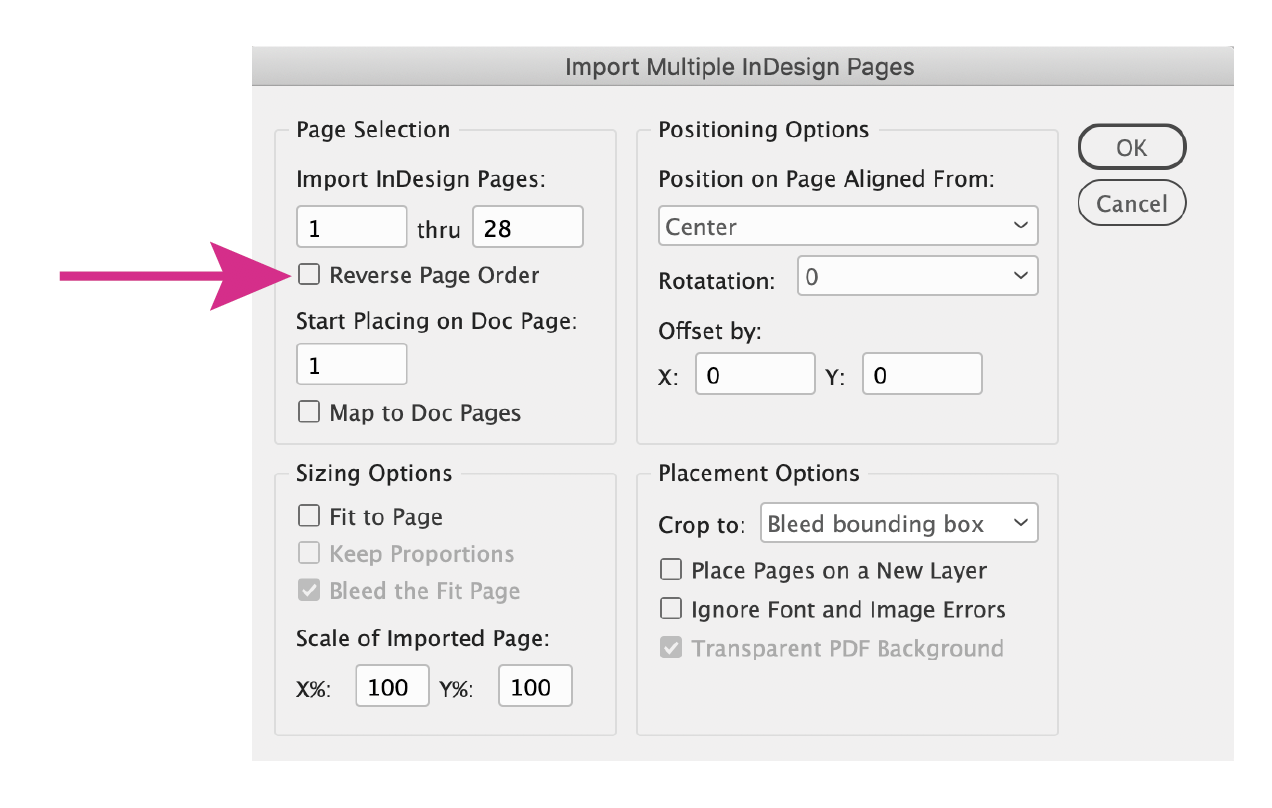The height and width of the screenshot is (808, 1272).
Task: Click the Import Multiple InDesign Pages title
Action: (x=740, y=68)
